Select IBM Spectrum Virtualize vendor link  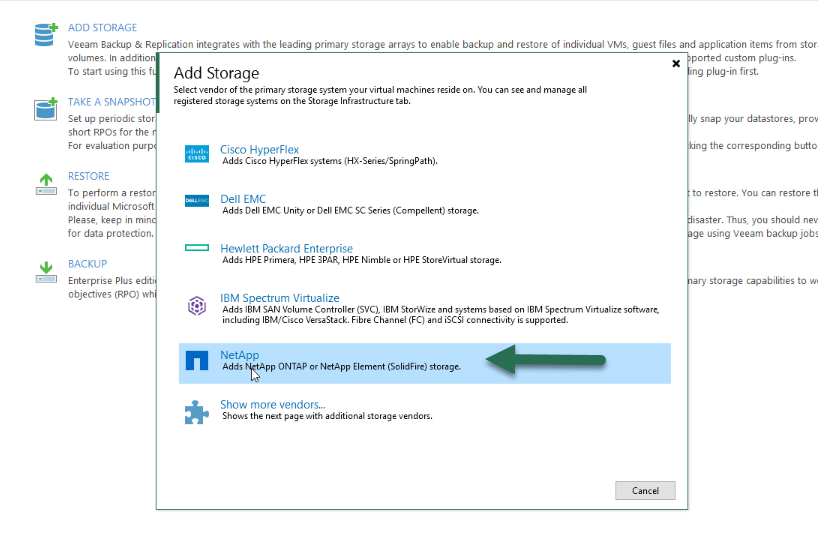pyautogui.click(x=280, y=298)
